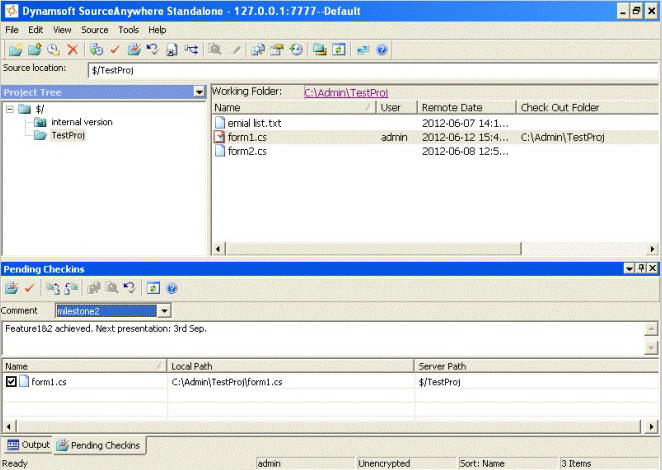Viewport: 662px width, 470px height.
Task: Uncheck the form1.cs pending checkin checkbox
Action: coord(11,382)
